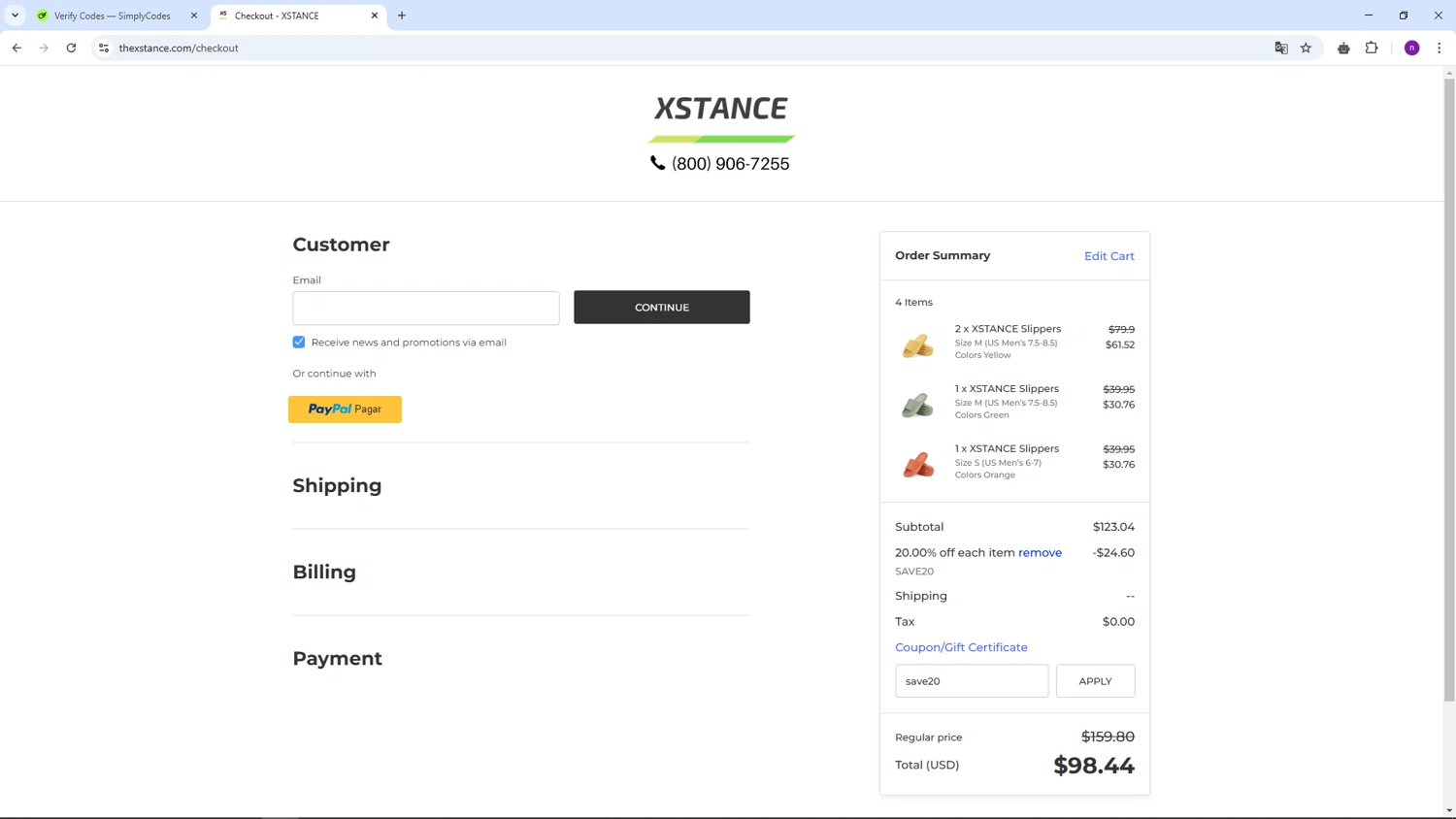The width and height of the screenshot is (1456, 819).
Task: Click the Billing section heading
Action: pyautogui.click(x=324, y=572)
